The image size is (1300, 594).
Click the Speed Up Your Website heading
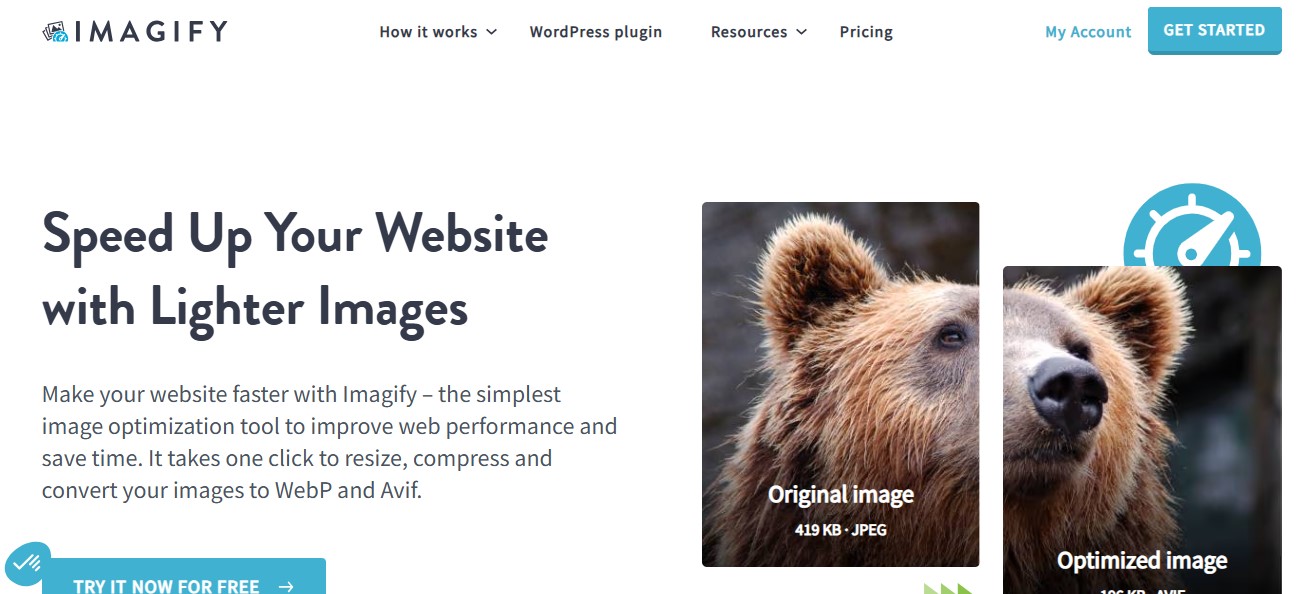[x=295, y=271]
